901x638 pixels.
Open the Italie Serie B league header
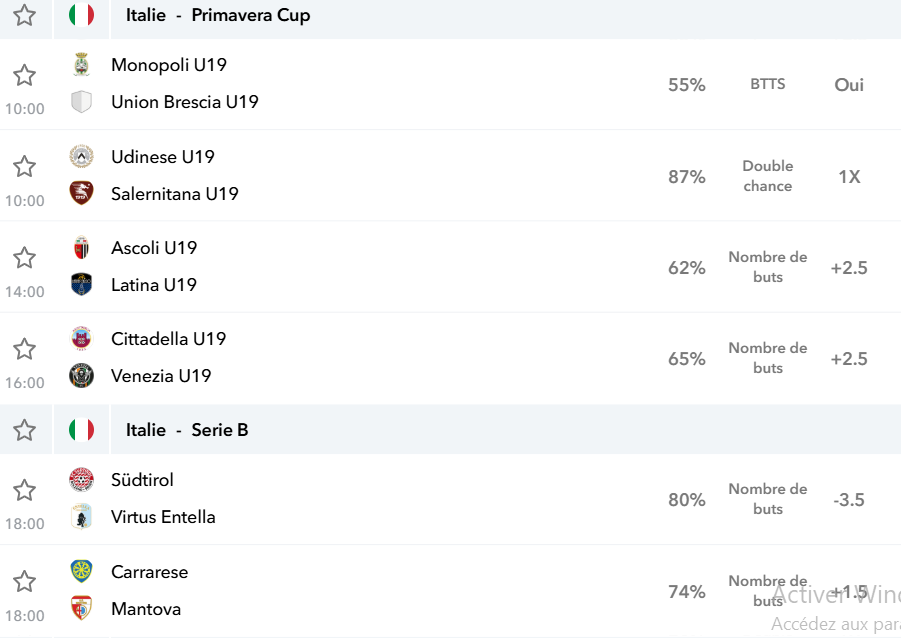pos(187,430)
